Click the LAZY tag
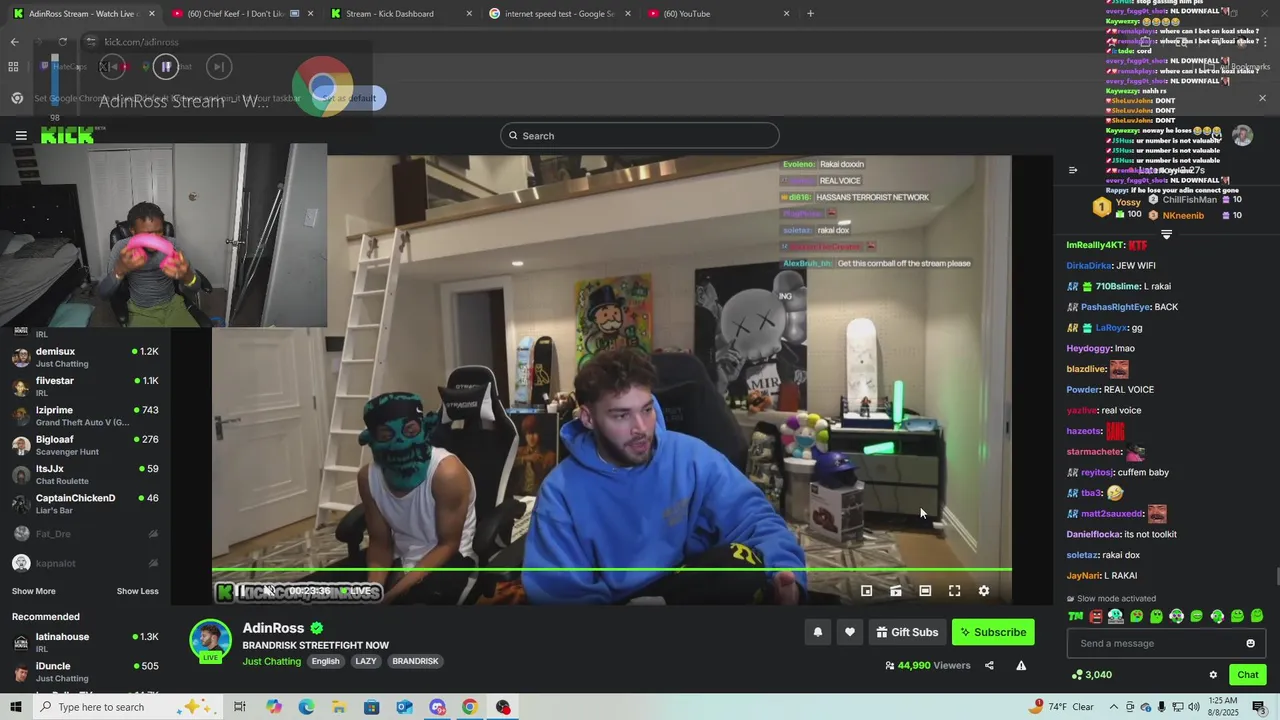Image resolution: width=1280 pixels, height=720 pixels. [366, 661]
